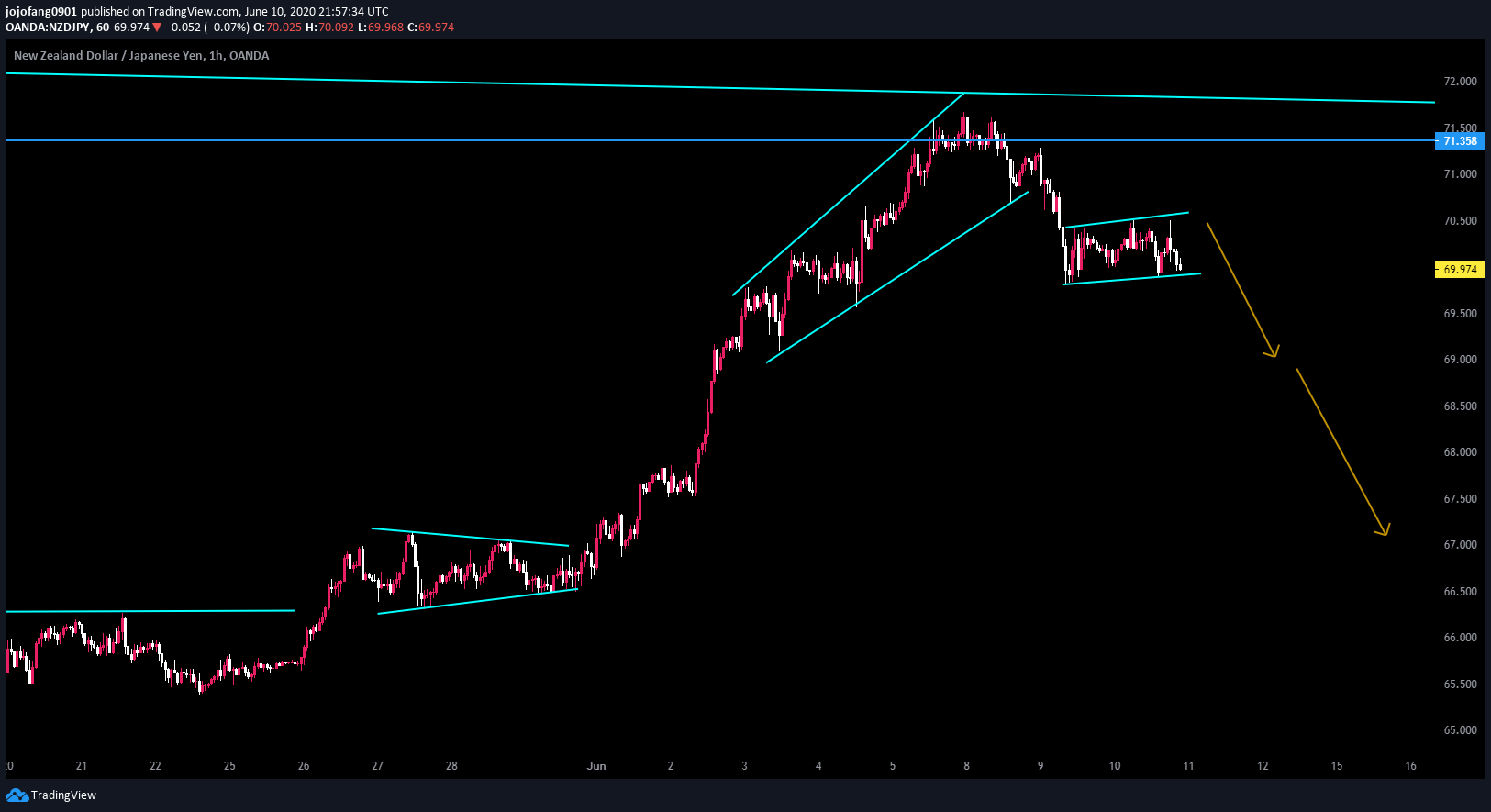Click the 68.000 price axis label

[1460, 452]
